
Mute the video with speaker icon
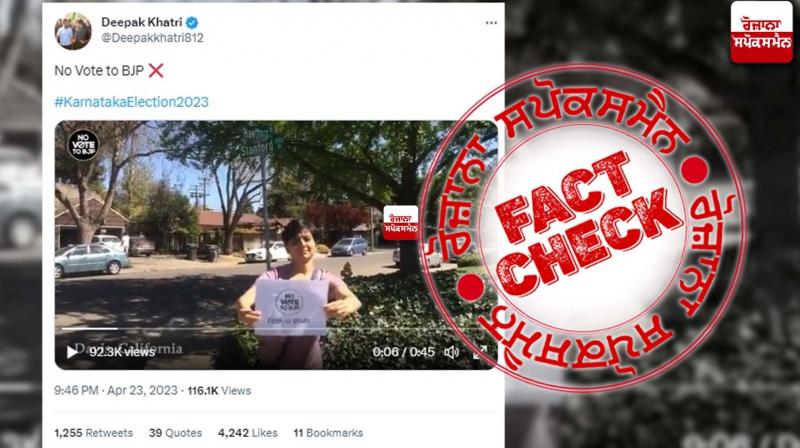(451, 352)
